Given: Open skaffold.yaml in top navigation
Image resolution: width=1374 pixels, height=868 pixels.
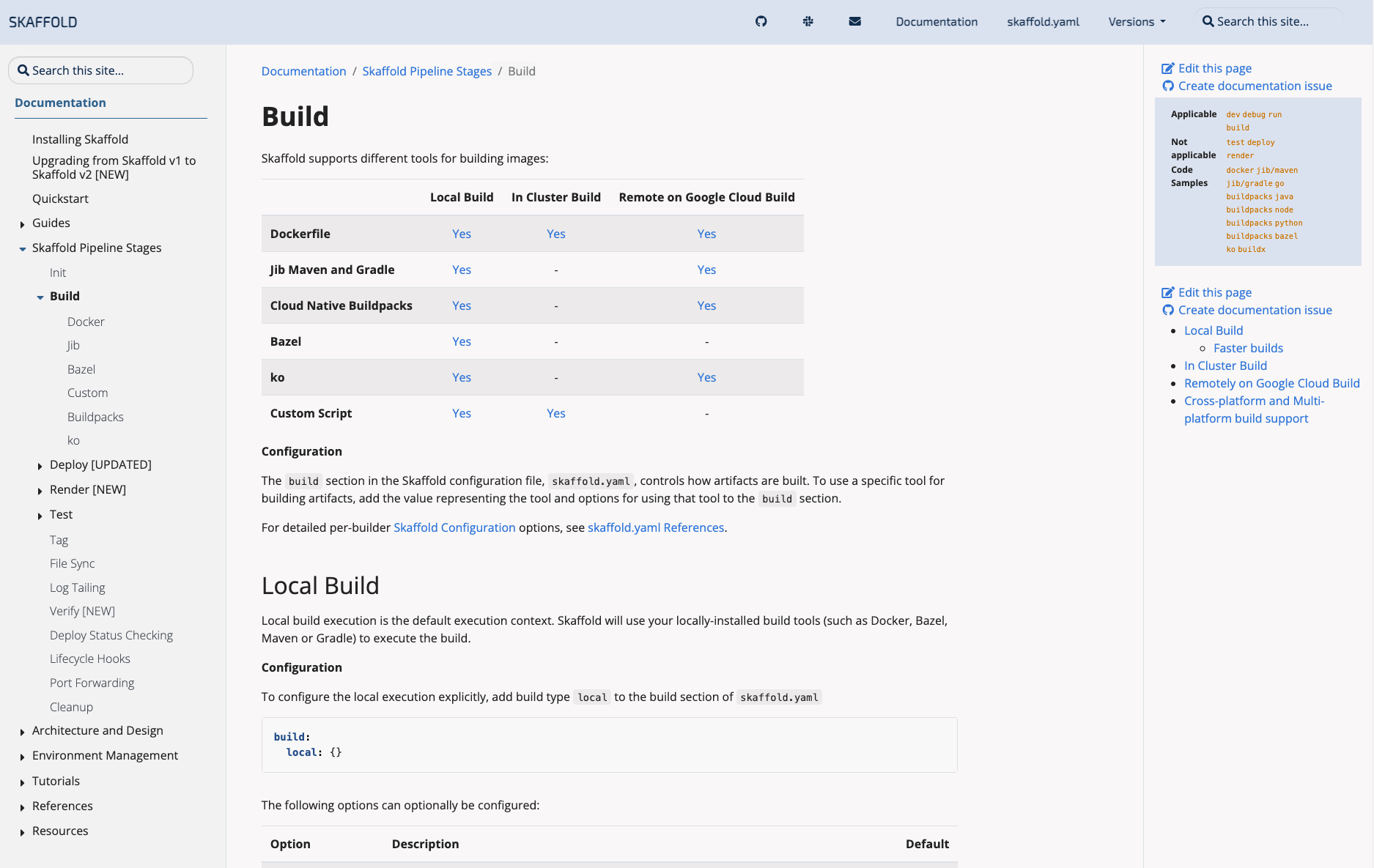Looking at the screenshot, I should click(x=1043, y=21).
